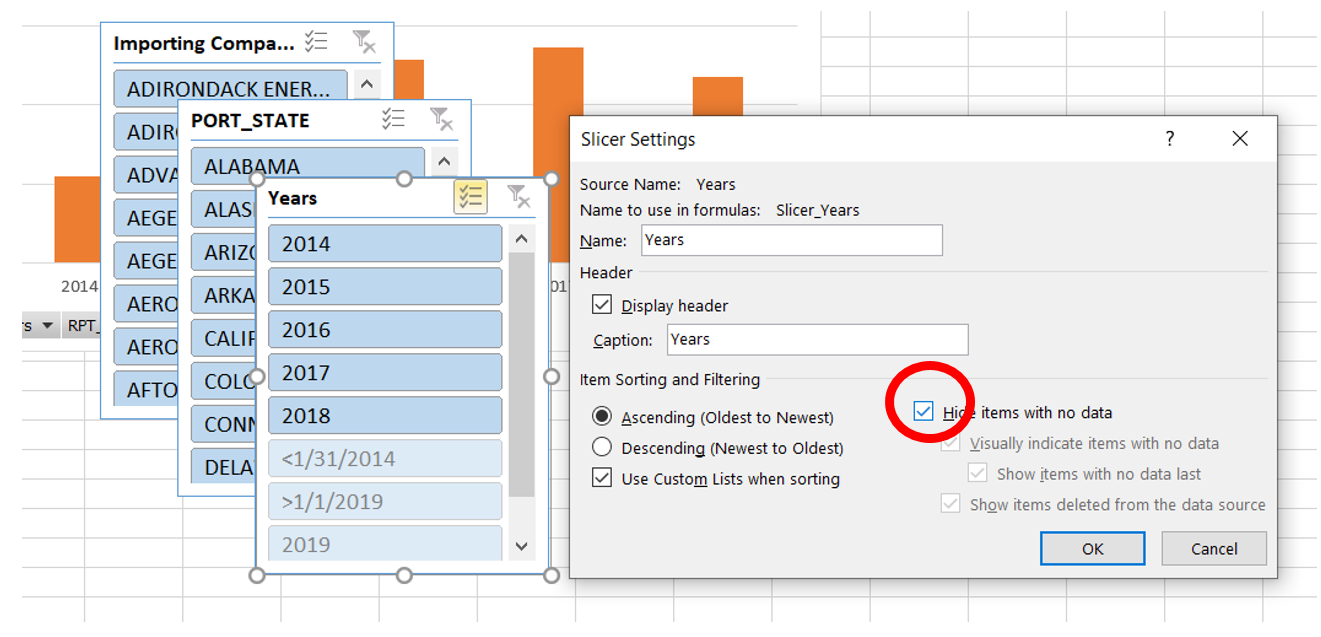Open help for the Slicer Settings dialog
Screen dimensions: 1321x637
1169,139
